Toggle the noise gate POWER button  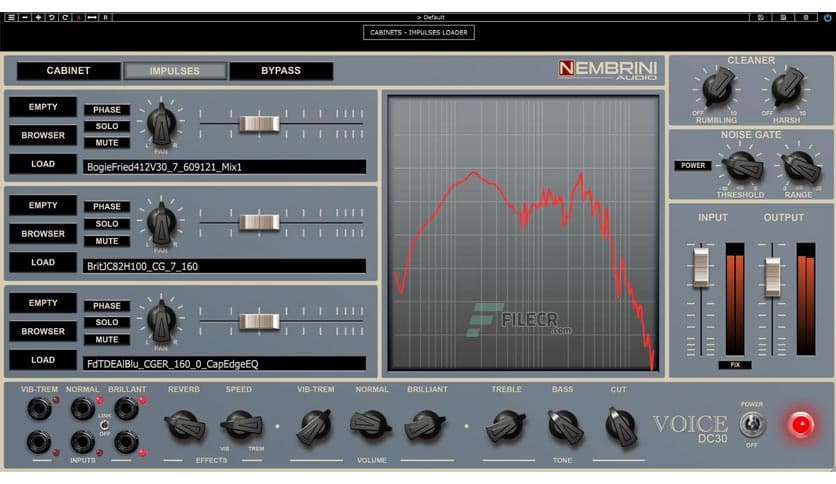(x=693, y=166)
